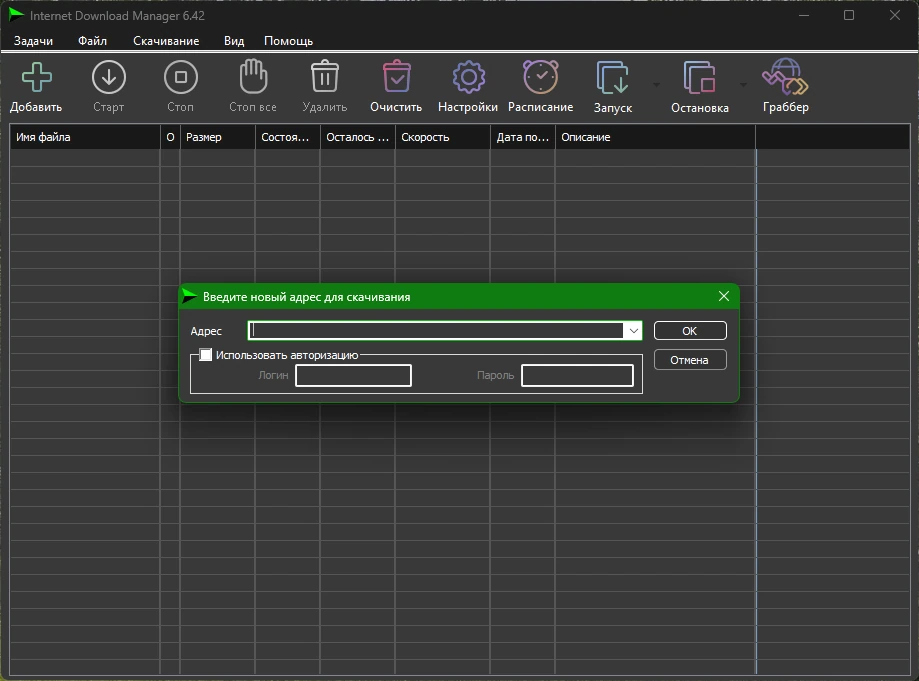The height and width of the screenshot is (681, 919).
Task: Minimize the Internet Download Manager window
Action: tap(804, 15)
